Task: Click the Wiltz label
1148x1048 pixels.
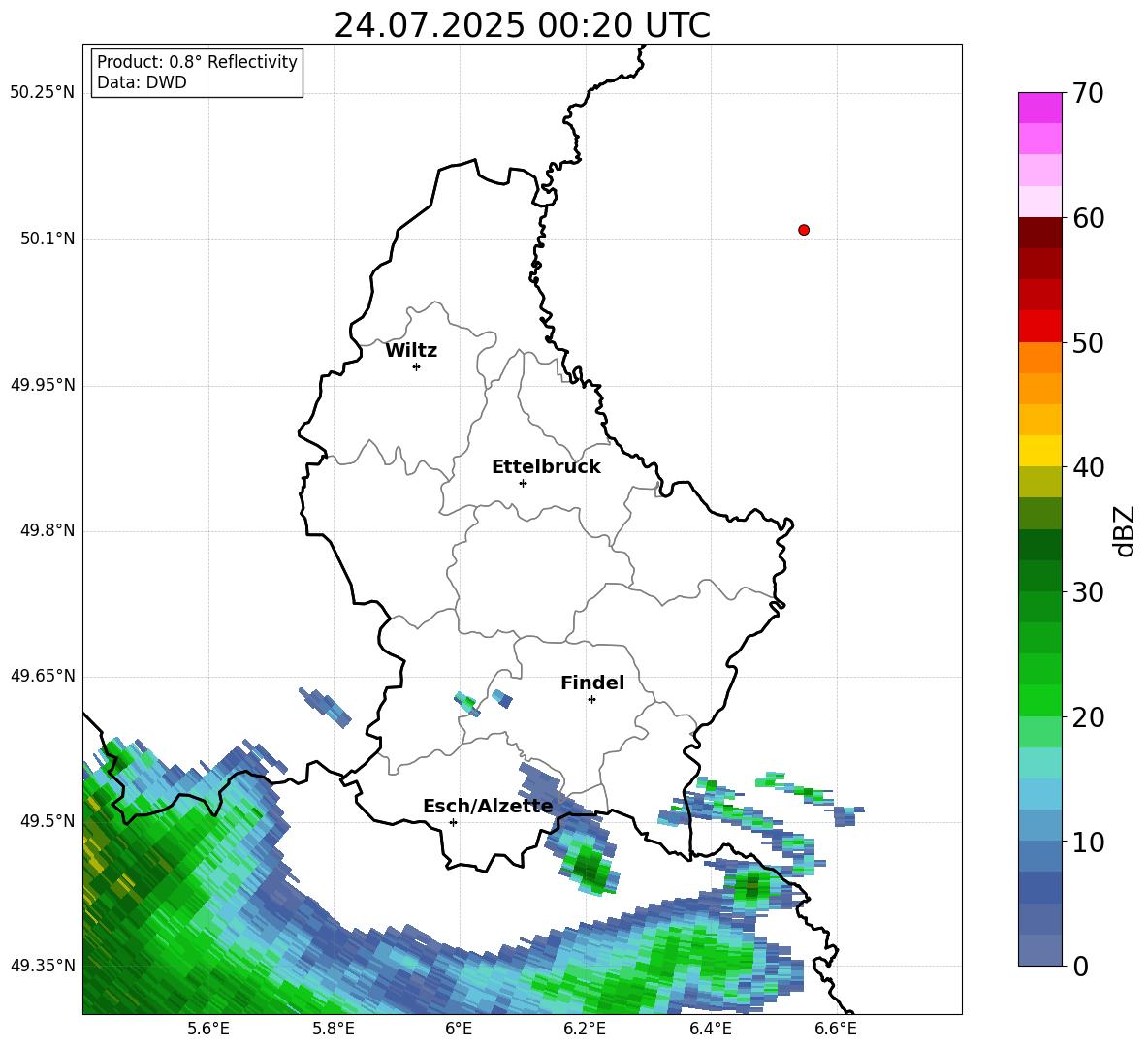Action: pyautogui.click(x=411, y=351)
